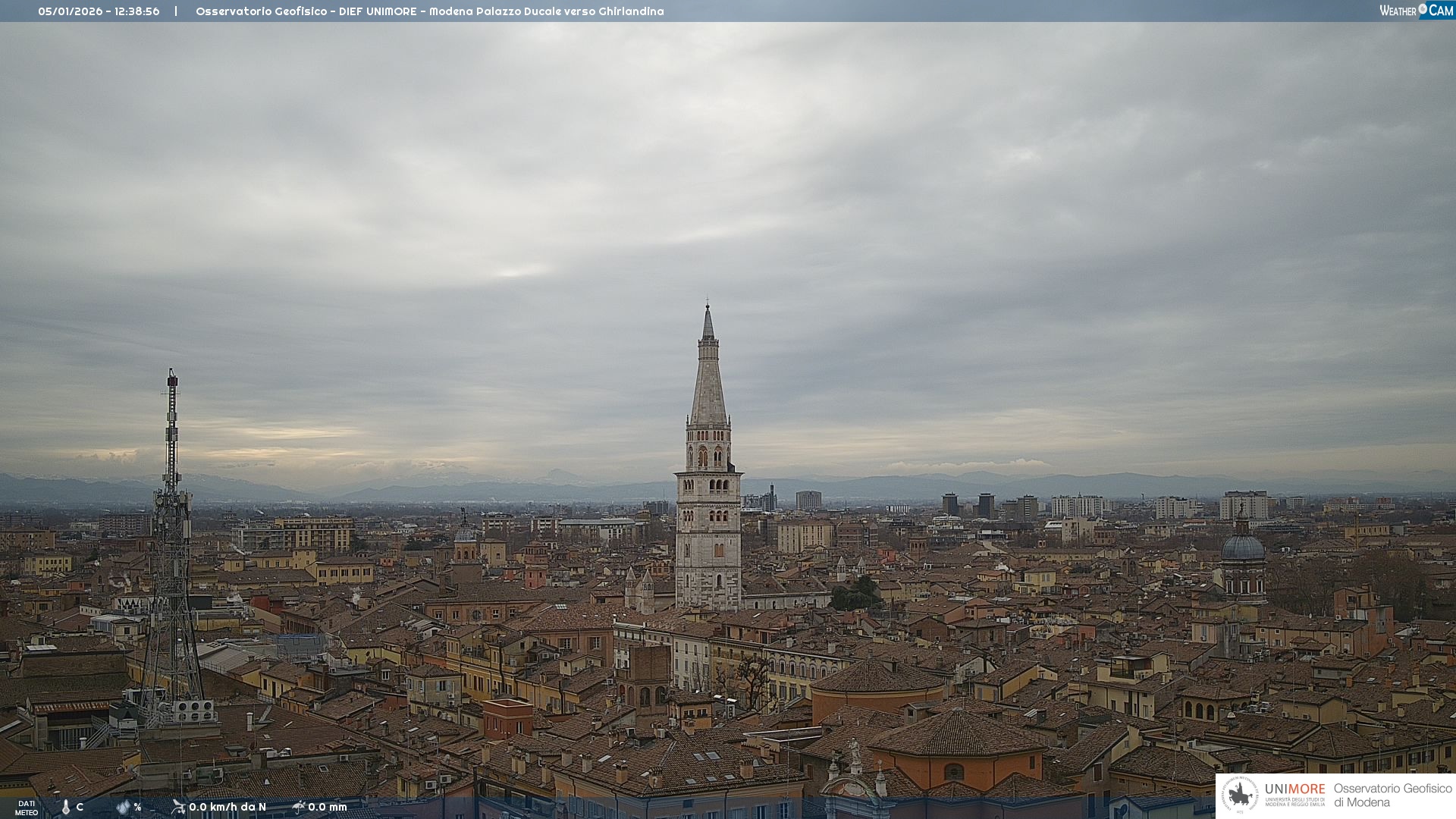Click the rain umbrella precipitation icon
This screenshot has height=819, width=1456.
[299, 807]
